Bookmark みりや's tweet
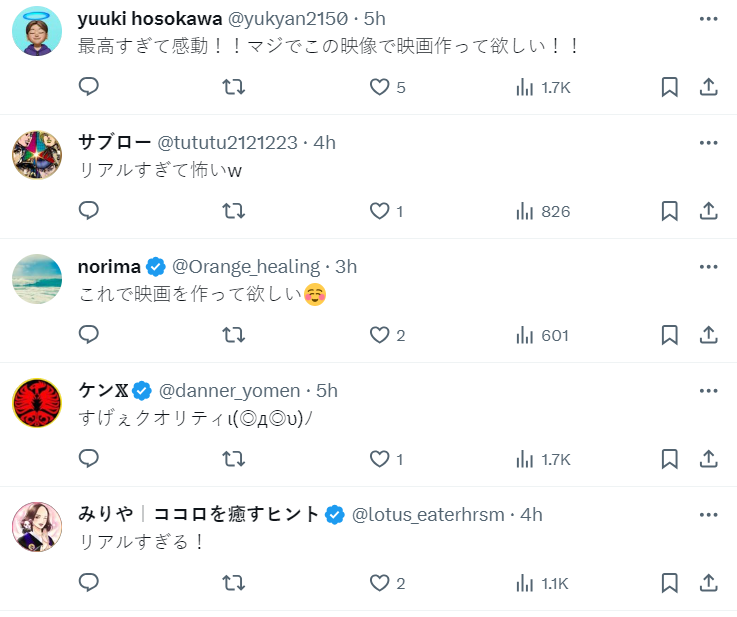The height and width of the screenshot is (617, 737). click(x=670, y=583)
